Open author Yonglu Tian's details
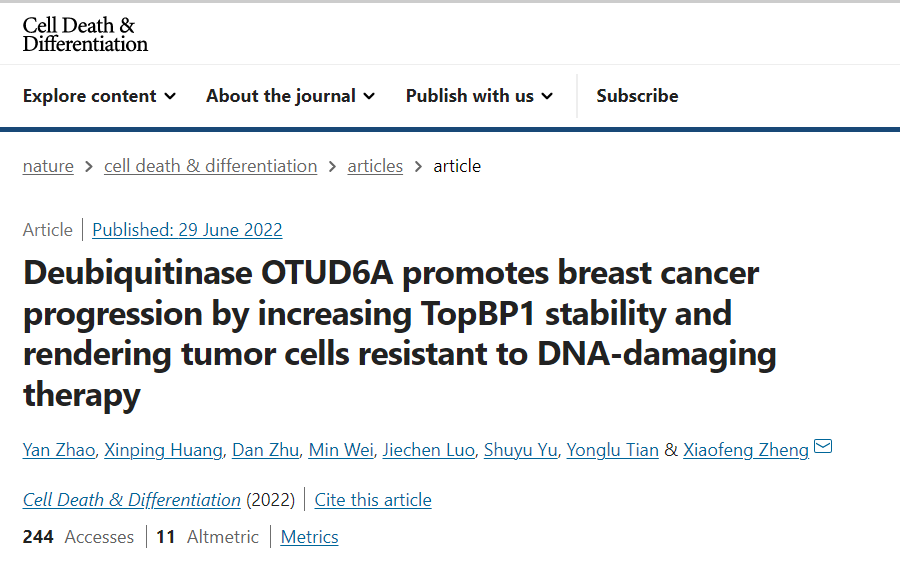Screen dimensions: 900x578 [612, 450]
